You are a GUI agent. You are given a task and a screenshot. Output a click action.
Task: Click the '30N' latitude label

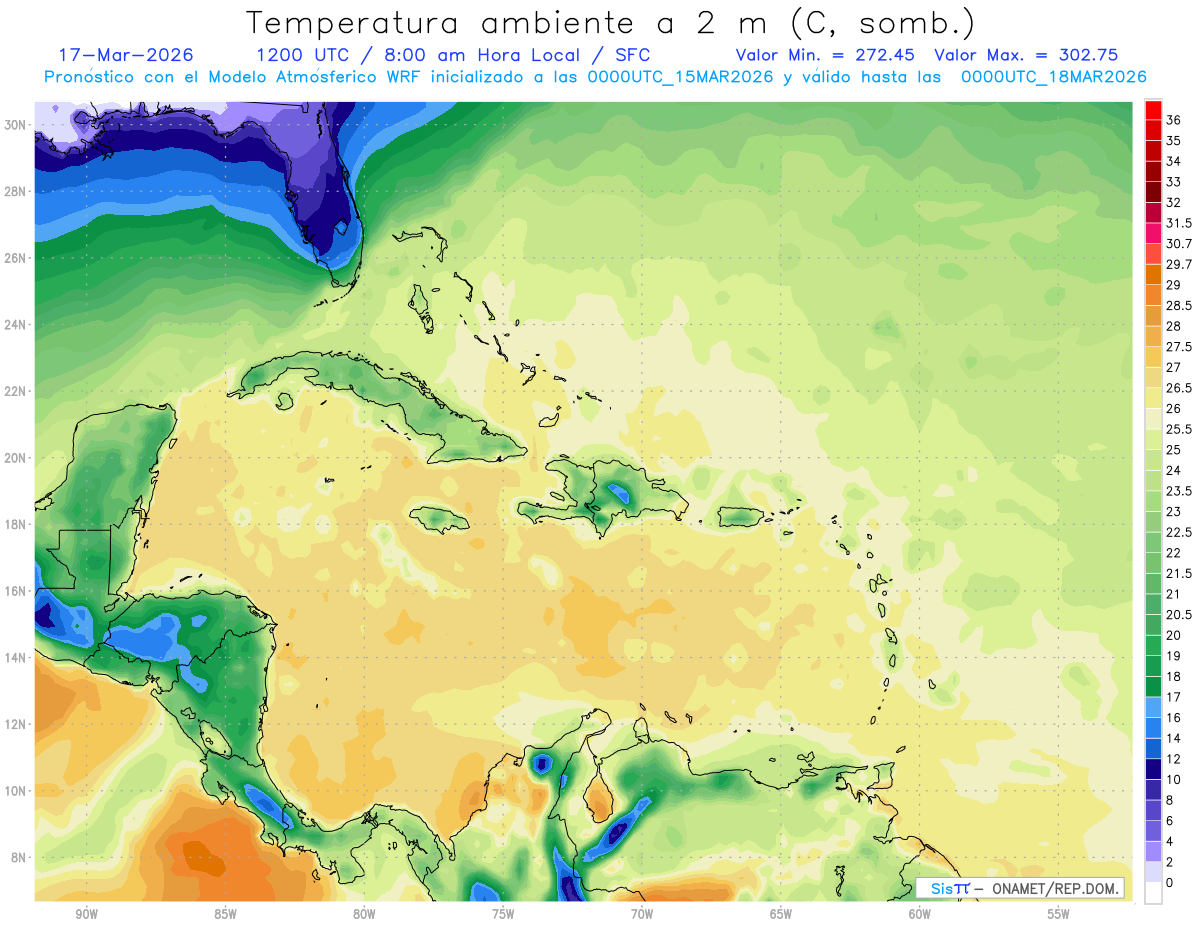(x=16, y=124)
